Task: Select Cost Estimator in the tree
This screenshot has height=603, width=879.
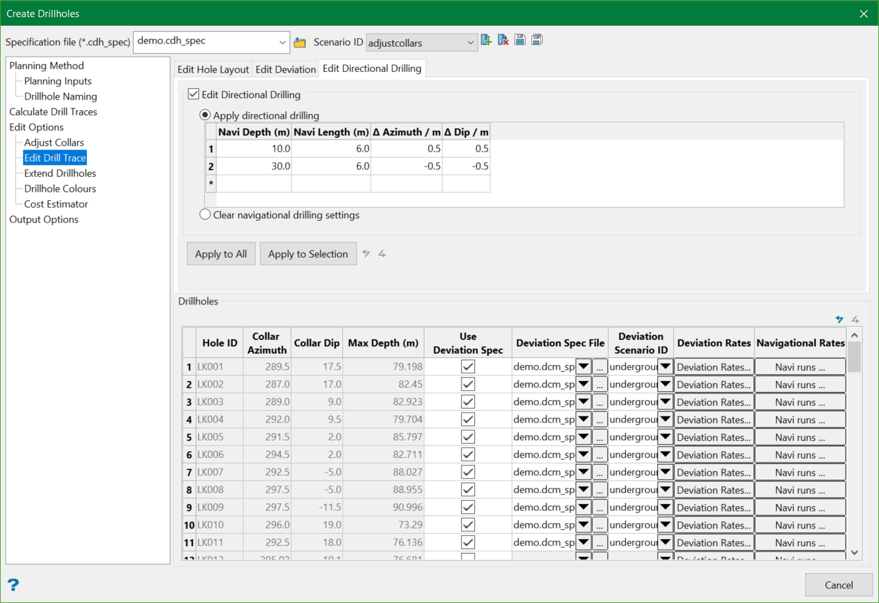Action: (x=56, y=204)
